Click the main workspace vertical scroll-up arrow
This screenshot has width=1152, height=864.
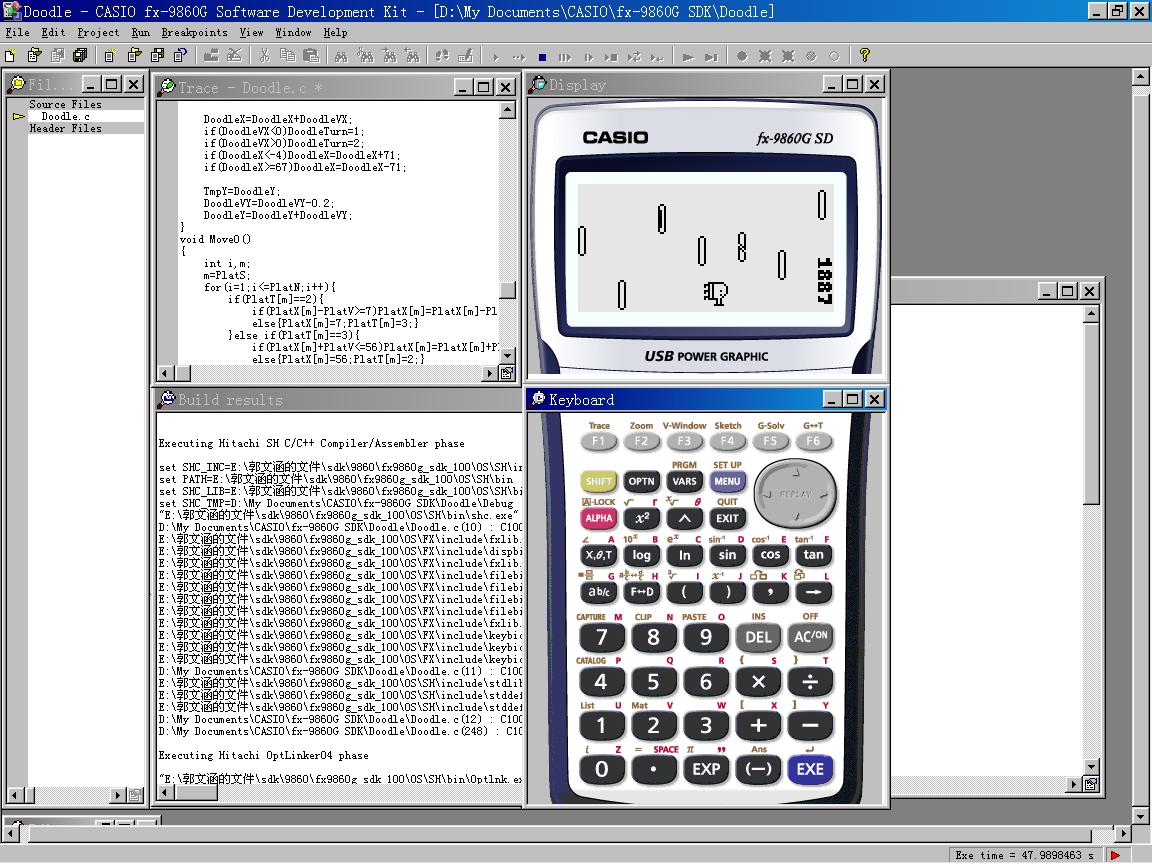1140,76
